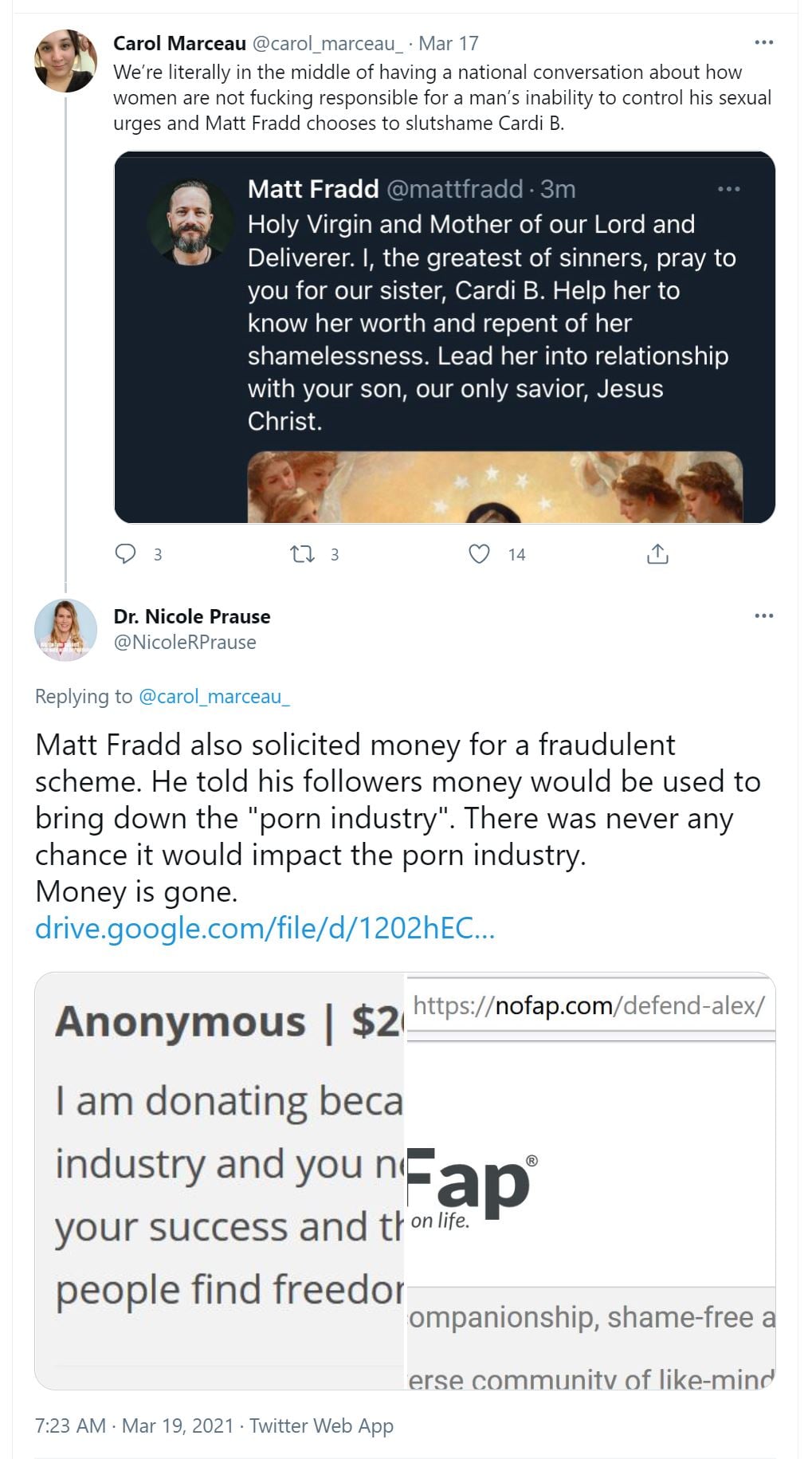The image size is (812, 1459).
Task: Open the painting image in the quoted tweet
Action: tap(495, 487)
